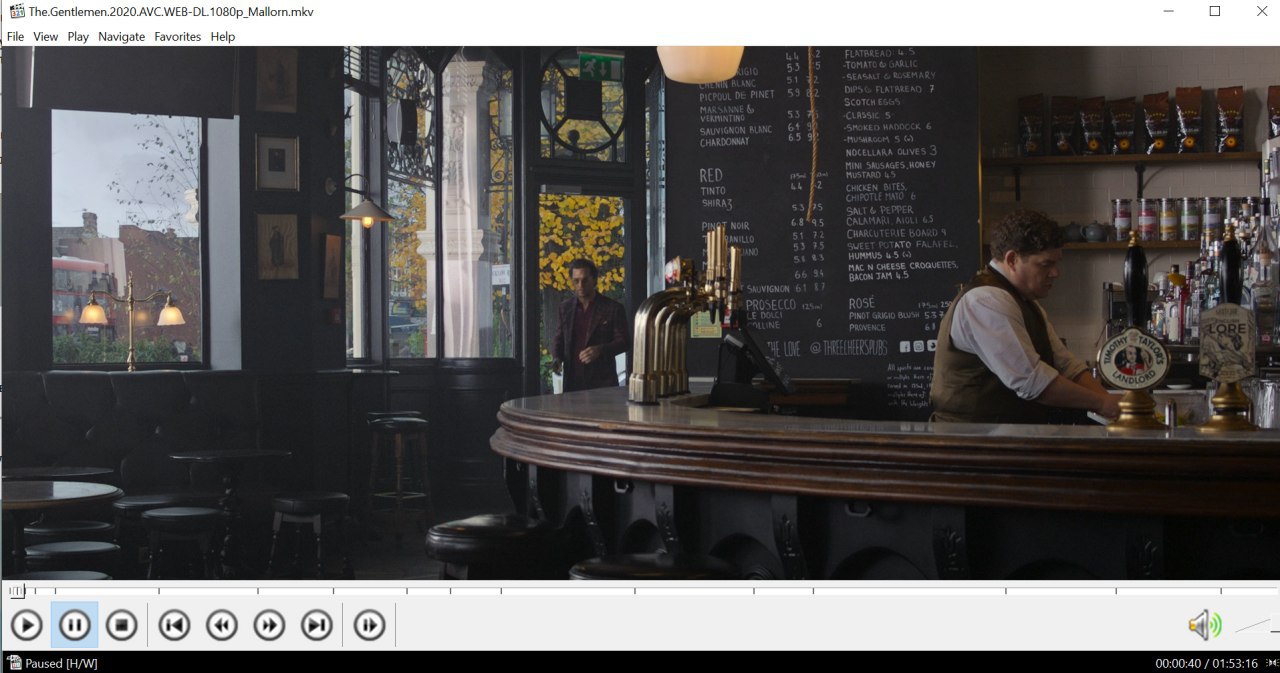Open the Play menu
1280x673 pixels.
pos(78,36)
